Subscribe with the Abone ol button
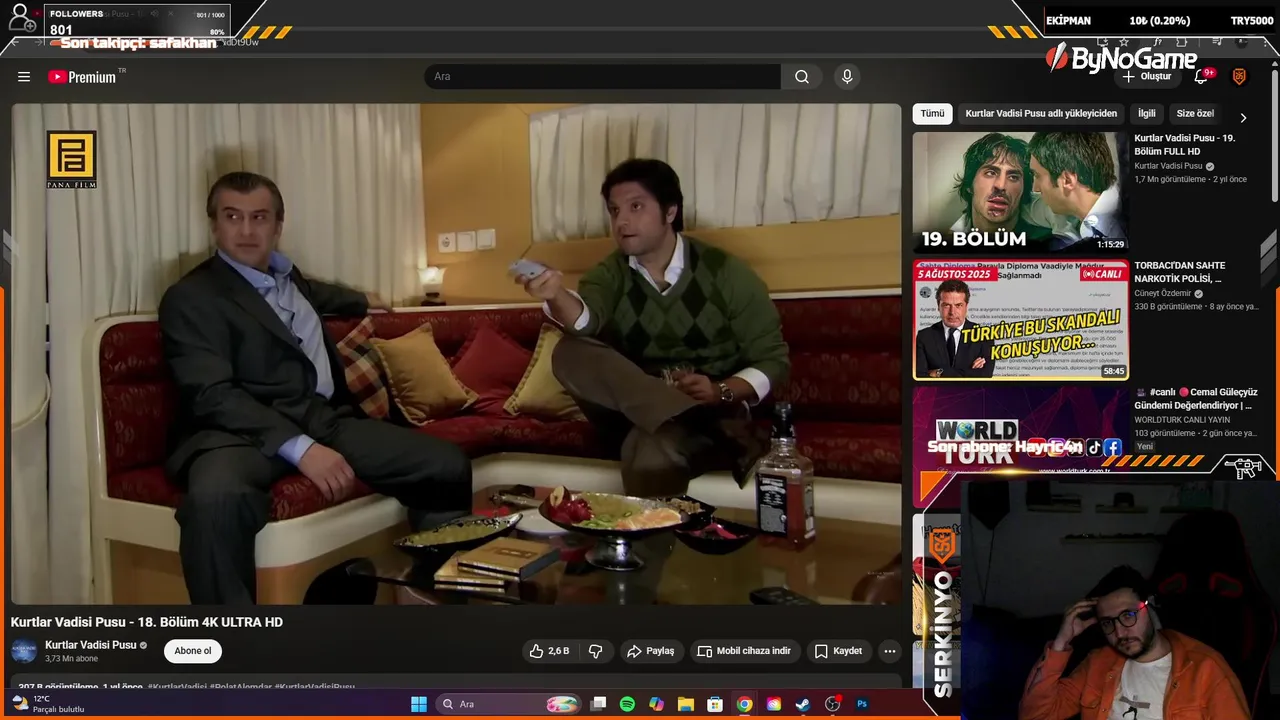The image size is (1280, 720). coord(193,651)
